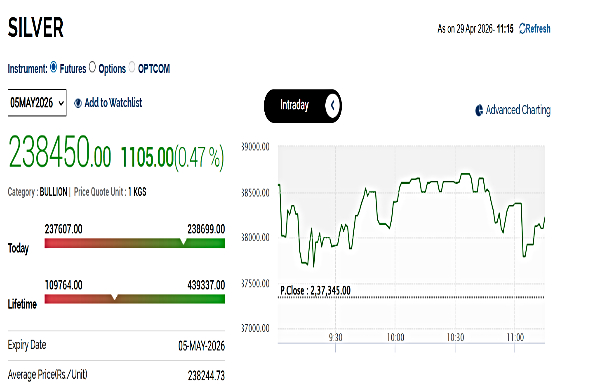Click the Advanced Charting pie icon
The width and height of the screenshot is (600, 388).
coord(479,110)
